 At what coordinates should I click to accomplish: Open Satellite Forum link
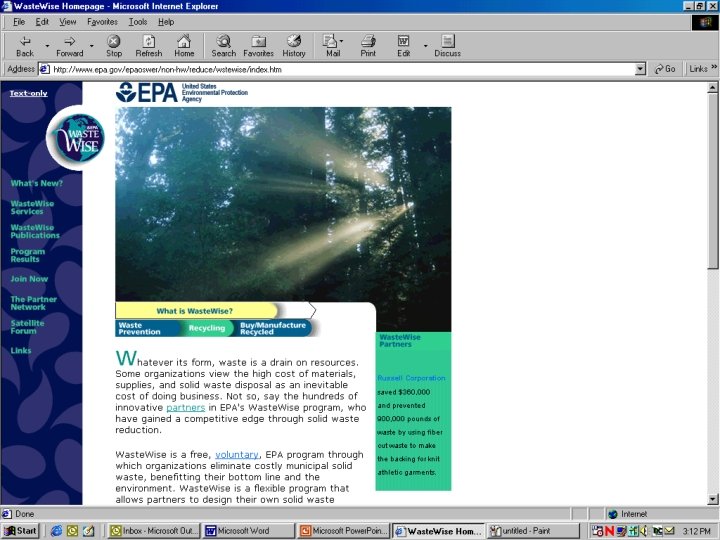[27, 327]
